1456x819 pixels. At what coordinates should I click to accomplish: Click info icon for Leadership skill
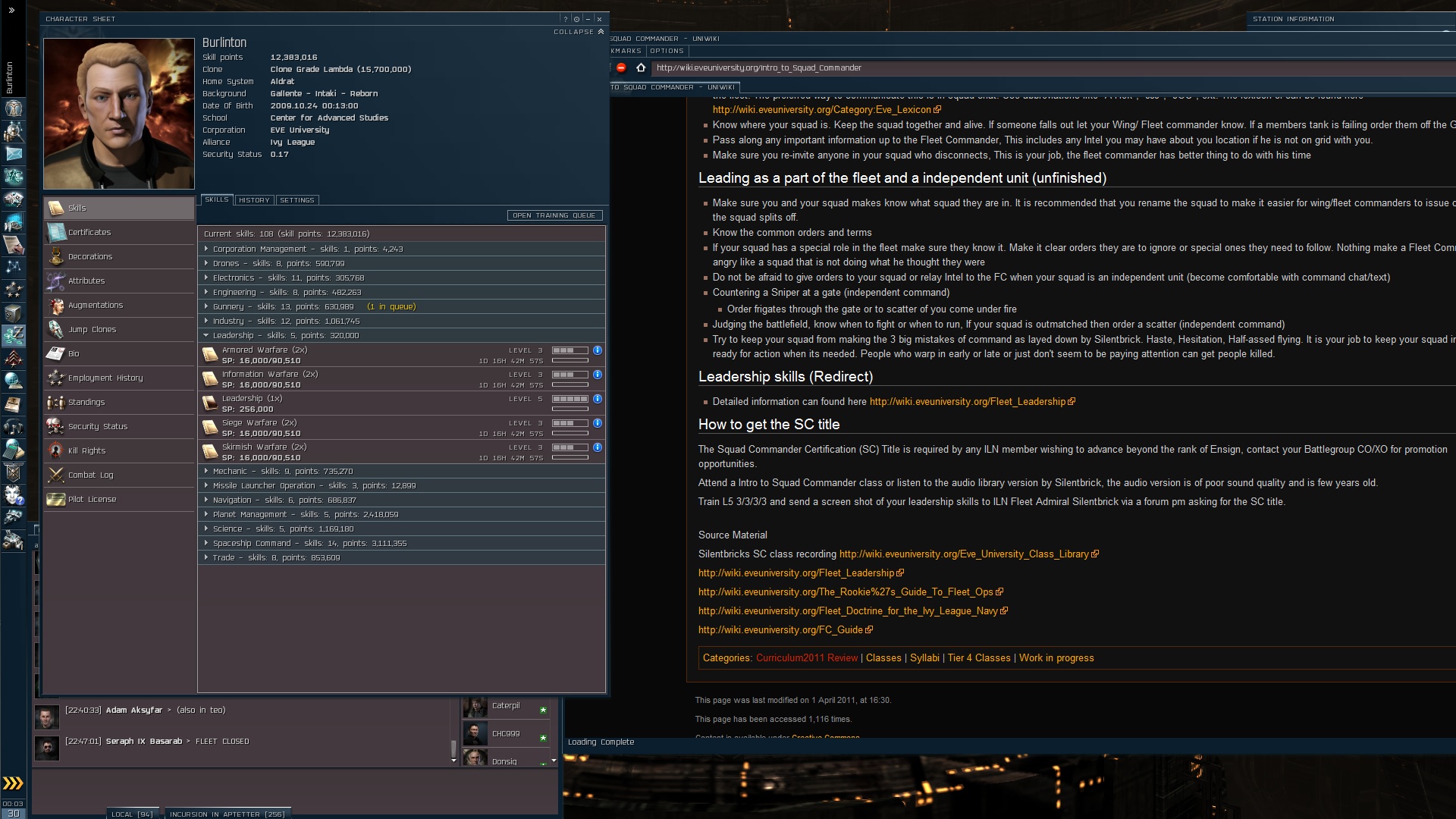tap(598, 399)
